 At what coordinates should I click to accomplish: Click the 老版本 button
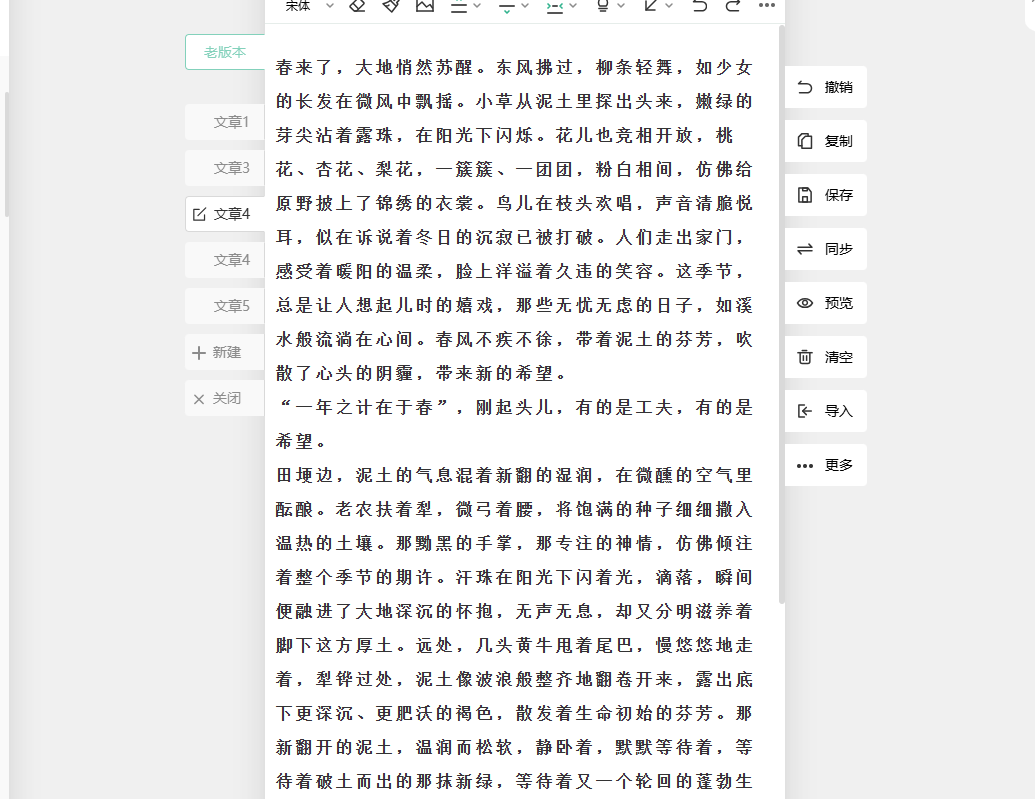tap(225, 52)
